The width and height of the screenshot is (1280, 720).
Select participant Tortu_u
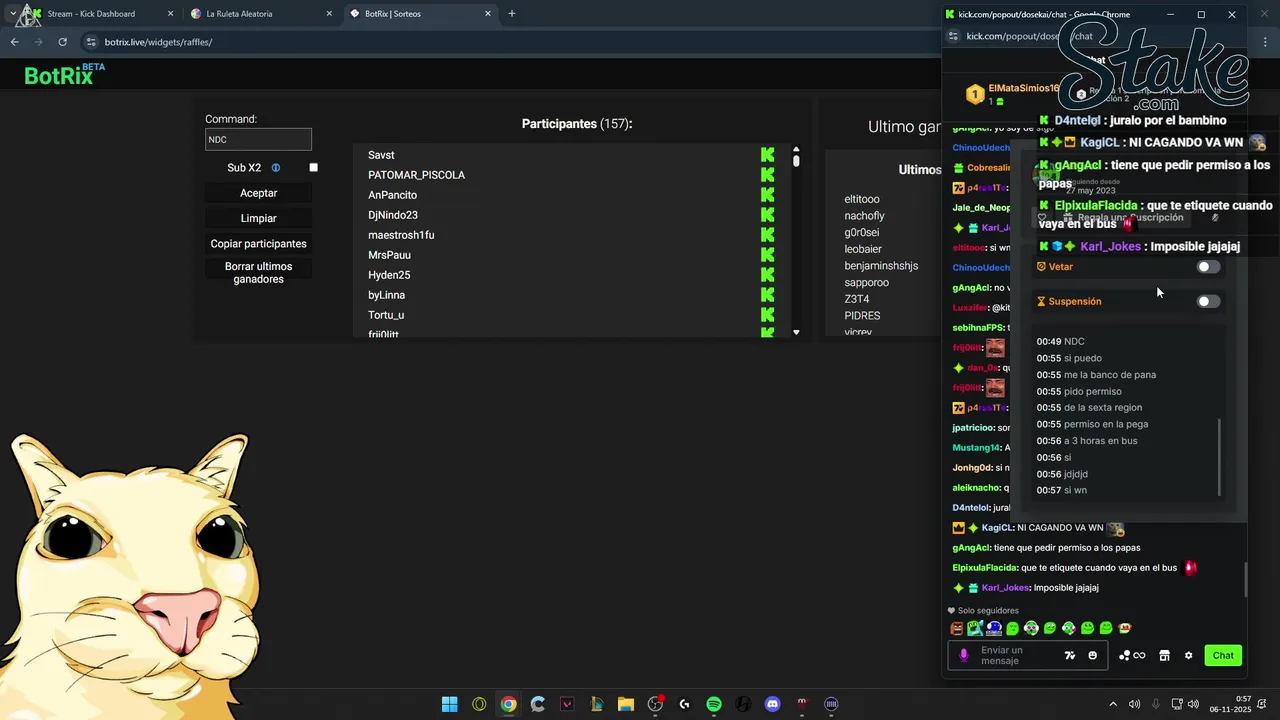pyautogui.click(x=386, y=315)
